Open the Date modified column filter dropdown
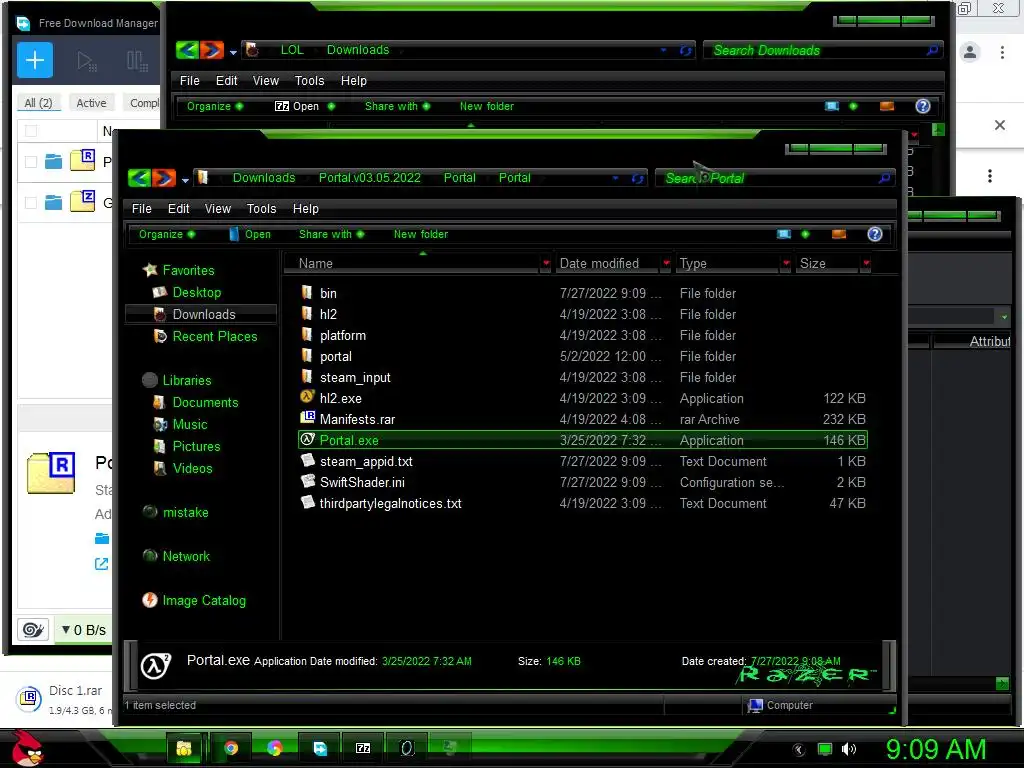This screenshot has height=768, width=1024. [x=666, y=263]
